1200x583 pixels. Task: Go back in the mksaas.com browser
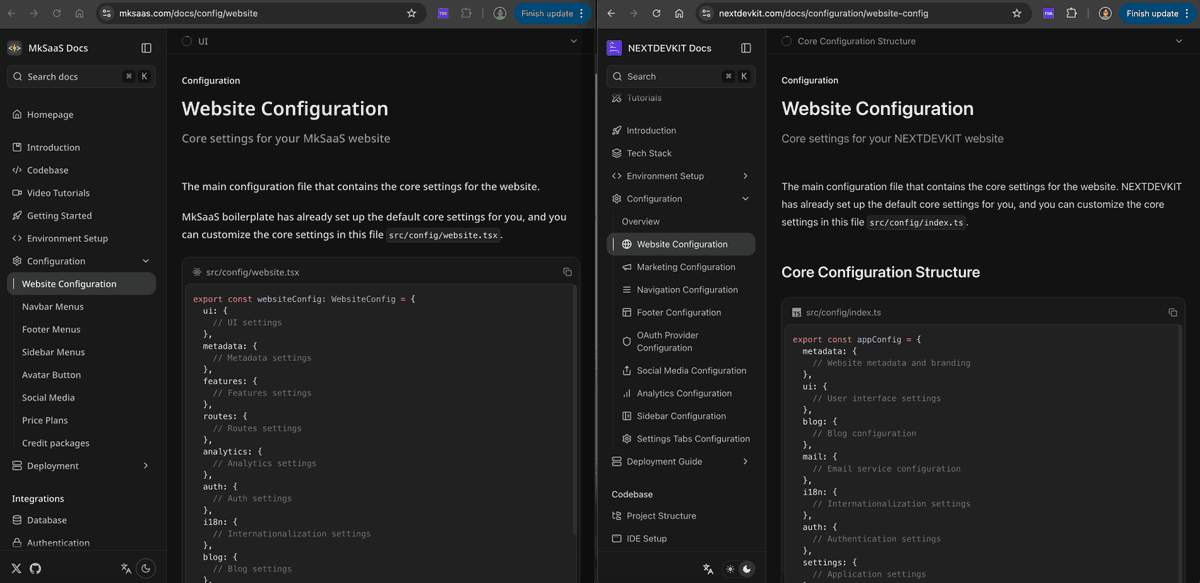click(11, 13)
